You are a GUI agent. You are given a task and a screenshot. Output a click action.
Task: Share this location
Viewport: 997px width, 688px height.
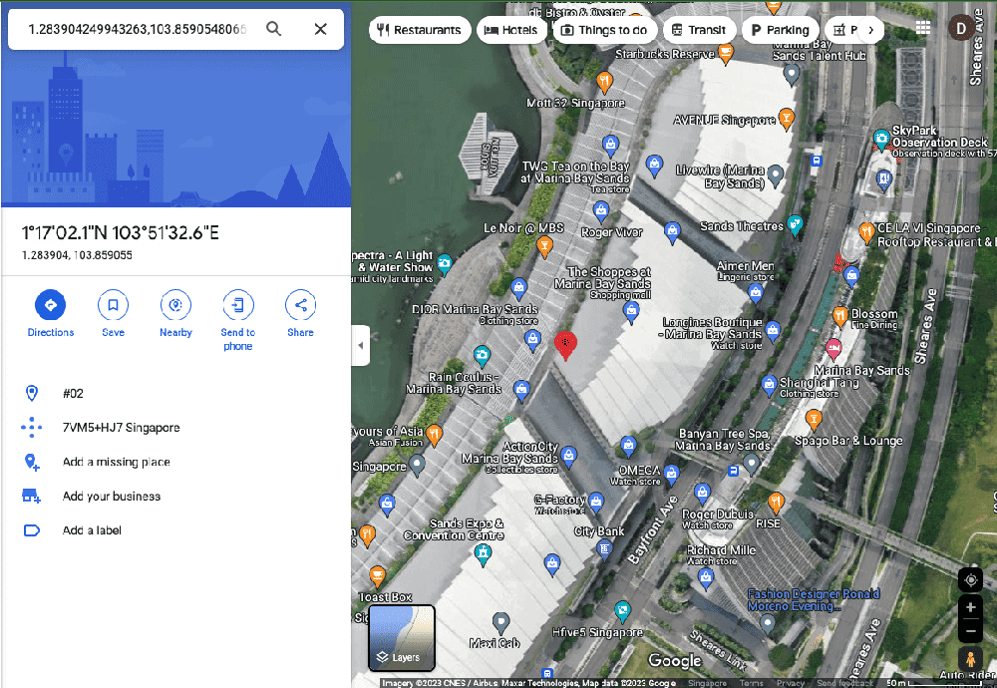300,305
